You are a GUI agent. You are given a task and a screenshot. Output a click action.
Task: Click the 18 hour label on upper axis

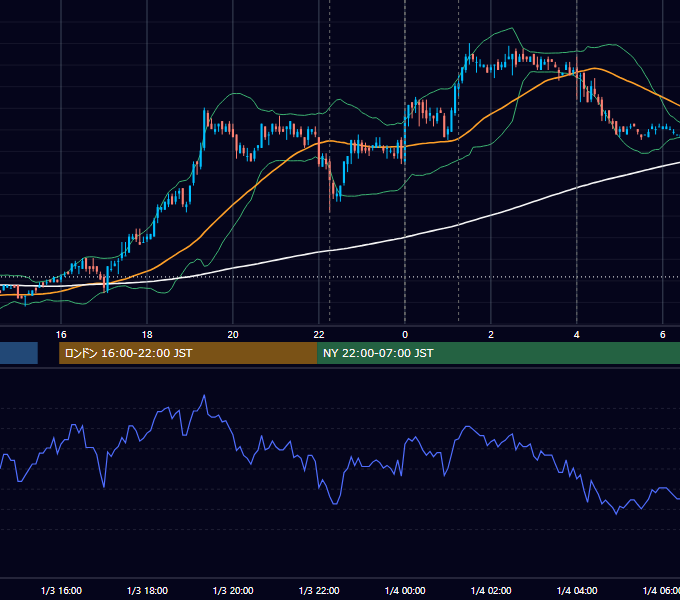(147, 335)
